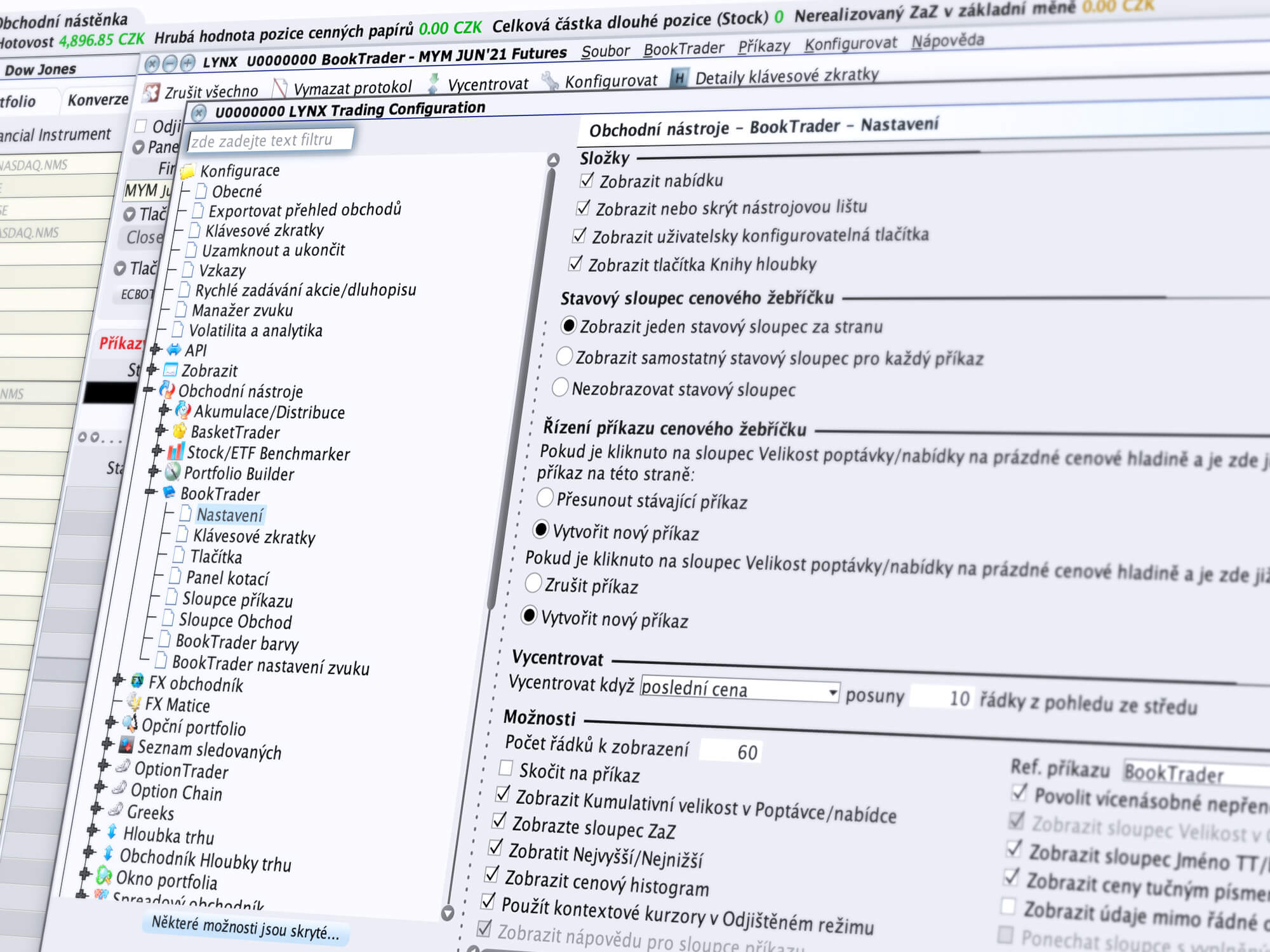1270x952 pixels.
Task: Click the Obchodník Hloubky trhu icon
Action: coord(108,853)
